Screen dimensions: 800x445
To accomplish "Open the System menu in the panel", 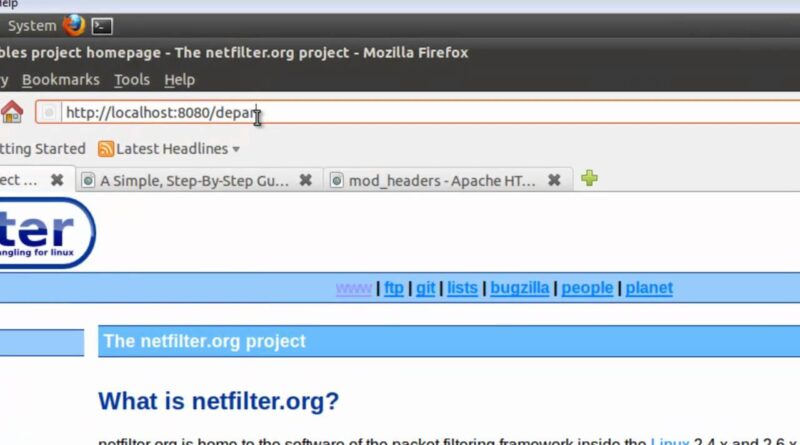I will click(x=32, y=26).
